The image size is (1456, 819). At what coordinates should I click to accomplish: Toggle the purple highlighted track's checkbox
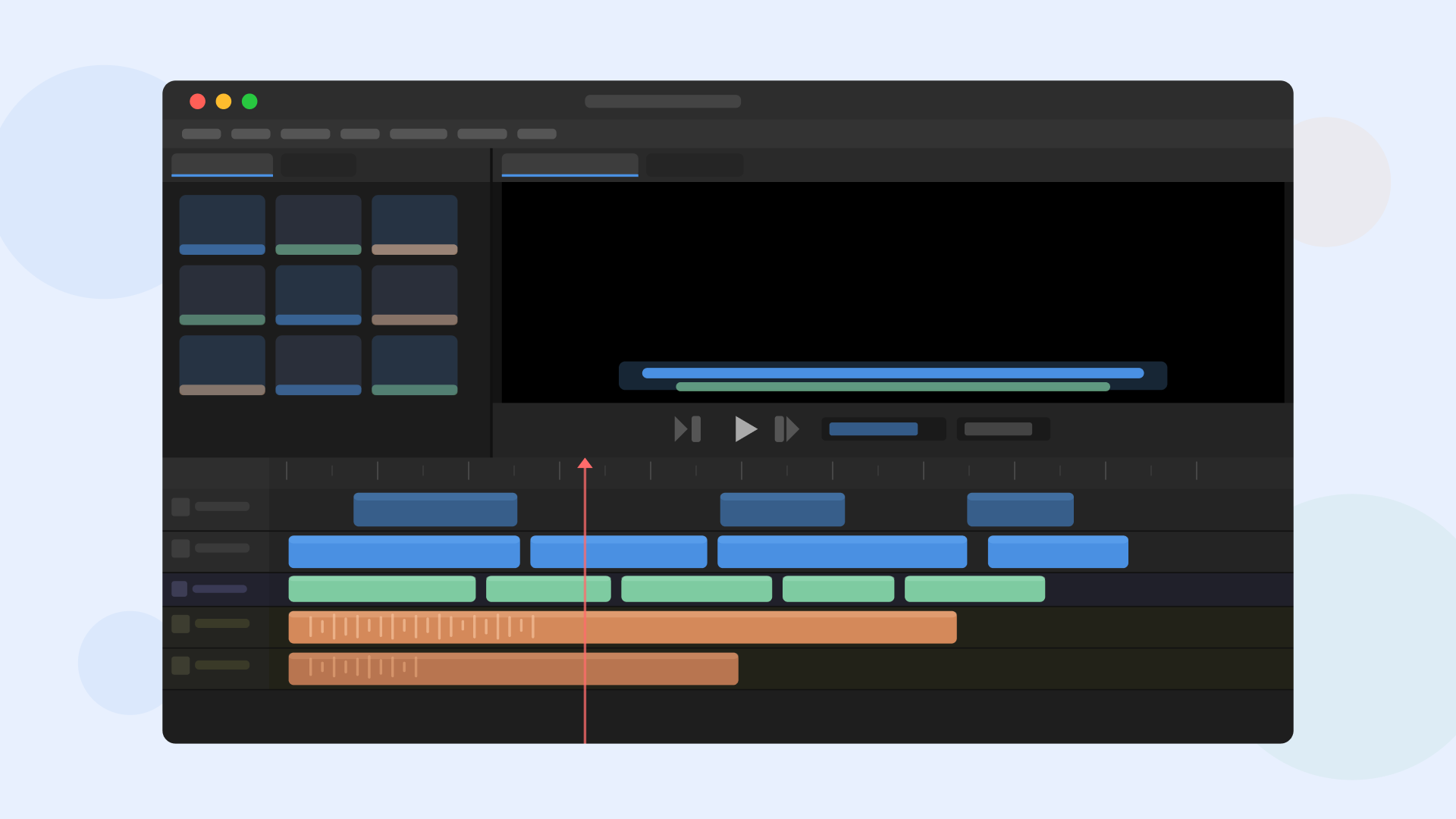click(x=180, y=589)
